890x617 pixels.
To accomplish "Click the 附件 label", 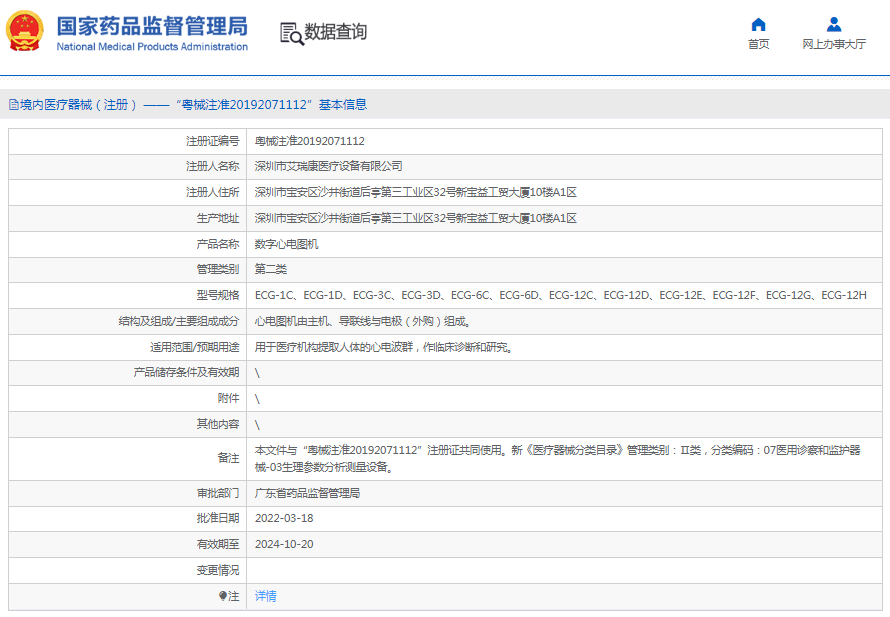I will click(229, 398).
